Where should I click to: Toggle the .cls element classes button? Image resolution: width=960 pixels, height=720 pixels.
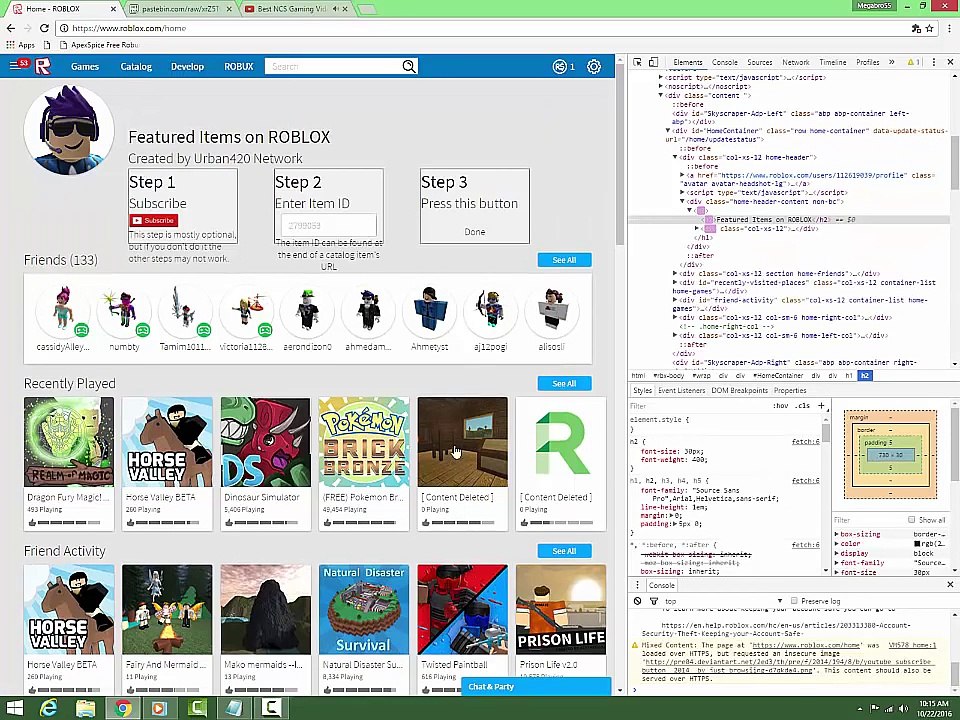click(803, 406)
